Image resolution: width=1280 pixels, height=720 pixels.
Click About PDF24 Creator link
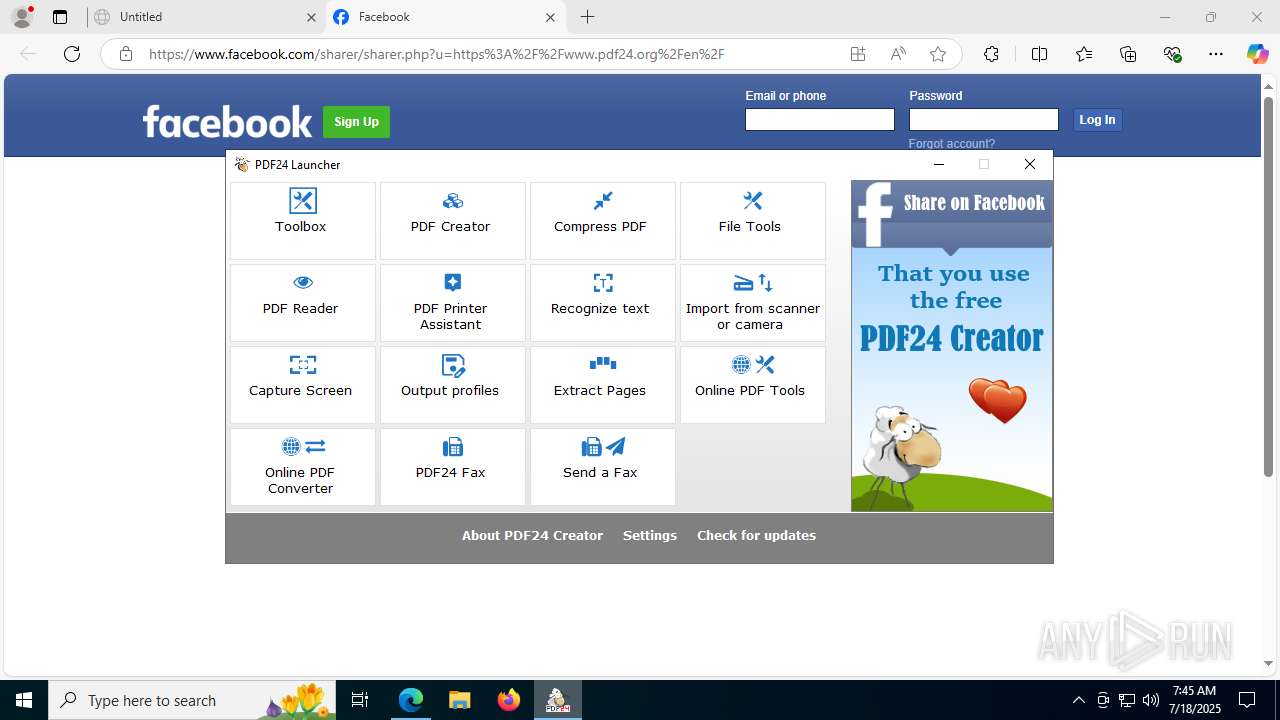pos(532,536)
